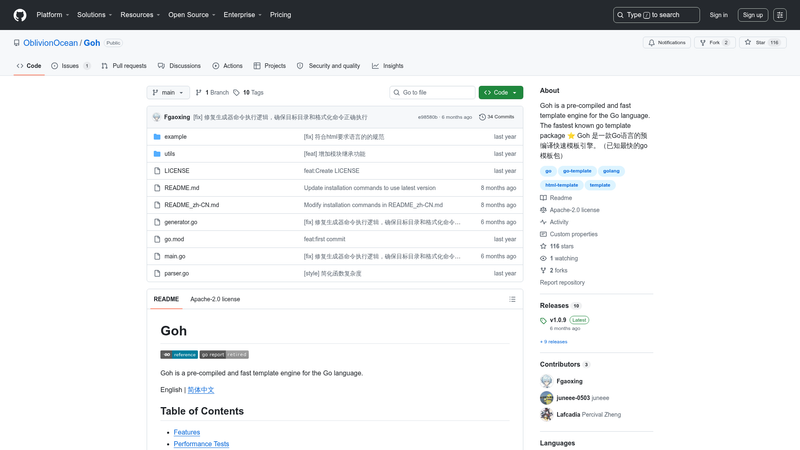Click the go-template topic tag
800x450 pixels.
[x=577, y=171]
